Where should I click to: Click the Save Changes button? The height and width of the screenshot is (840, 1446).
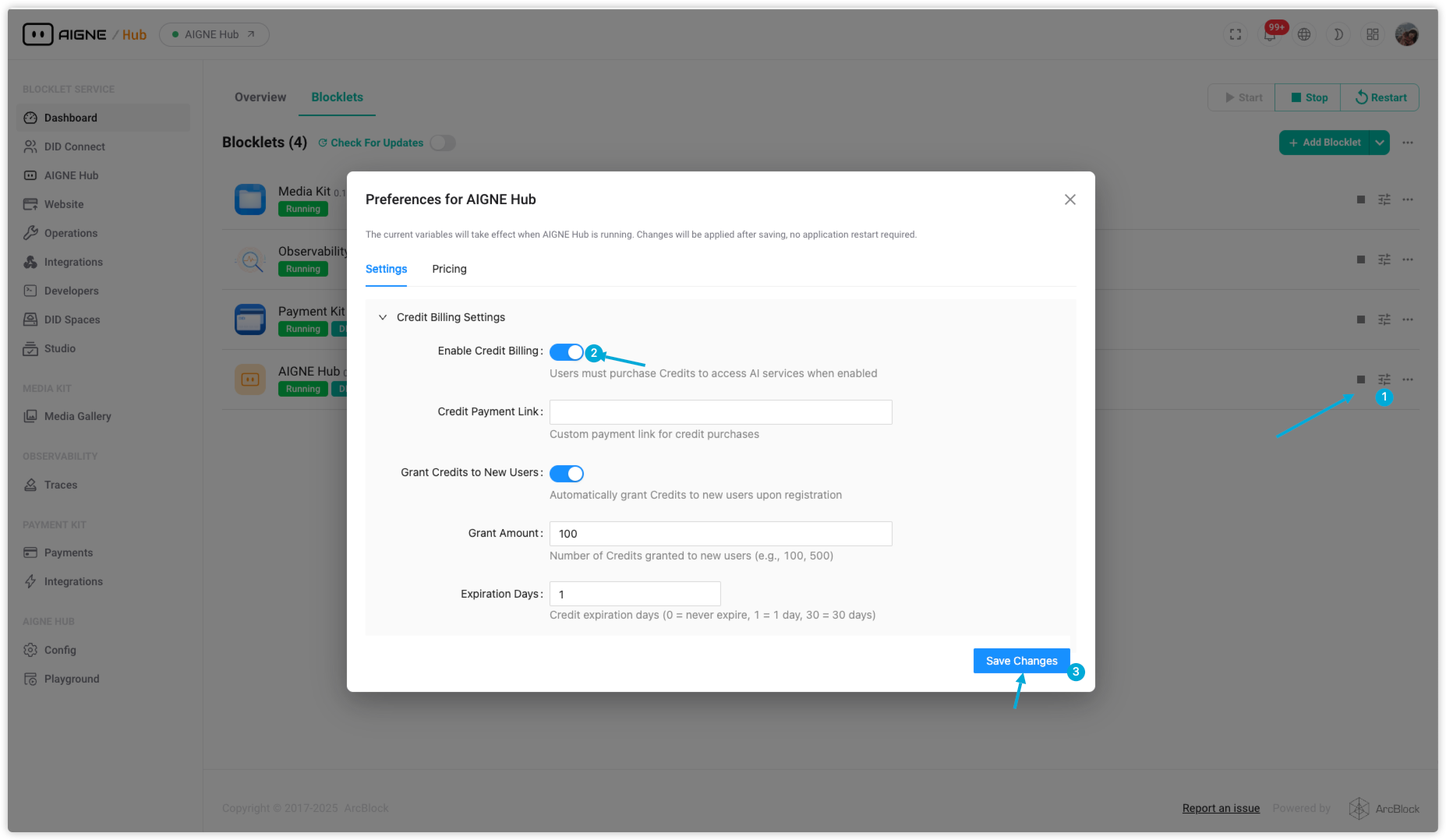point(1021,661)
